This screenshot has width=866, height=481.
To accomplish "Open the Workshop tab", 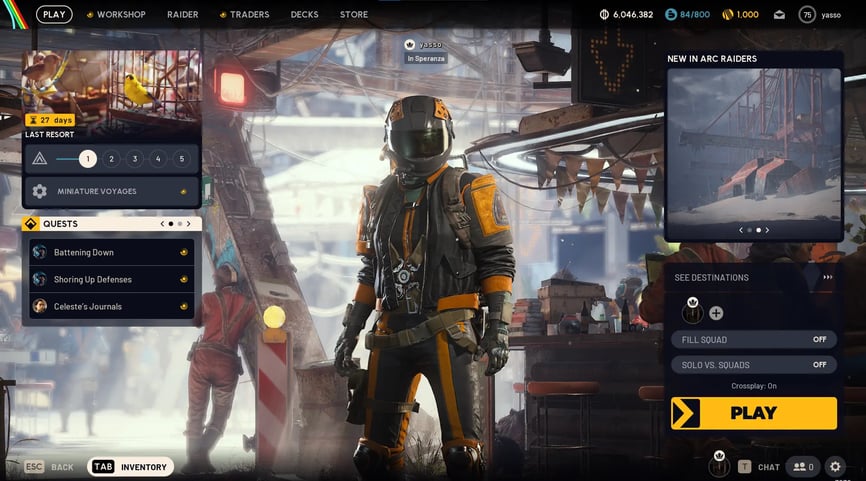I will coord(116,15).
